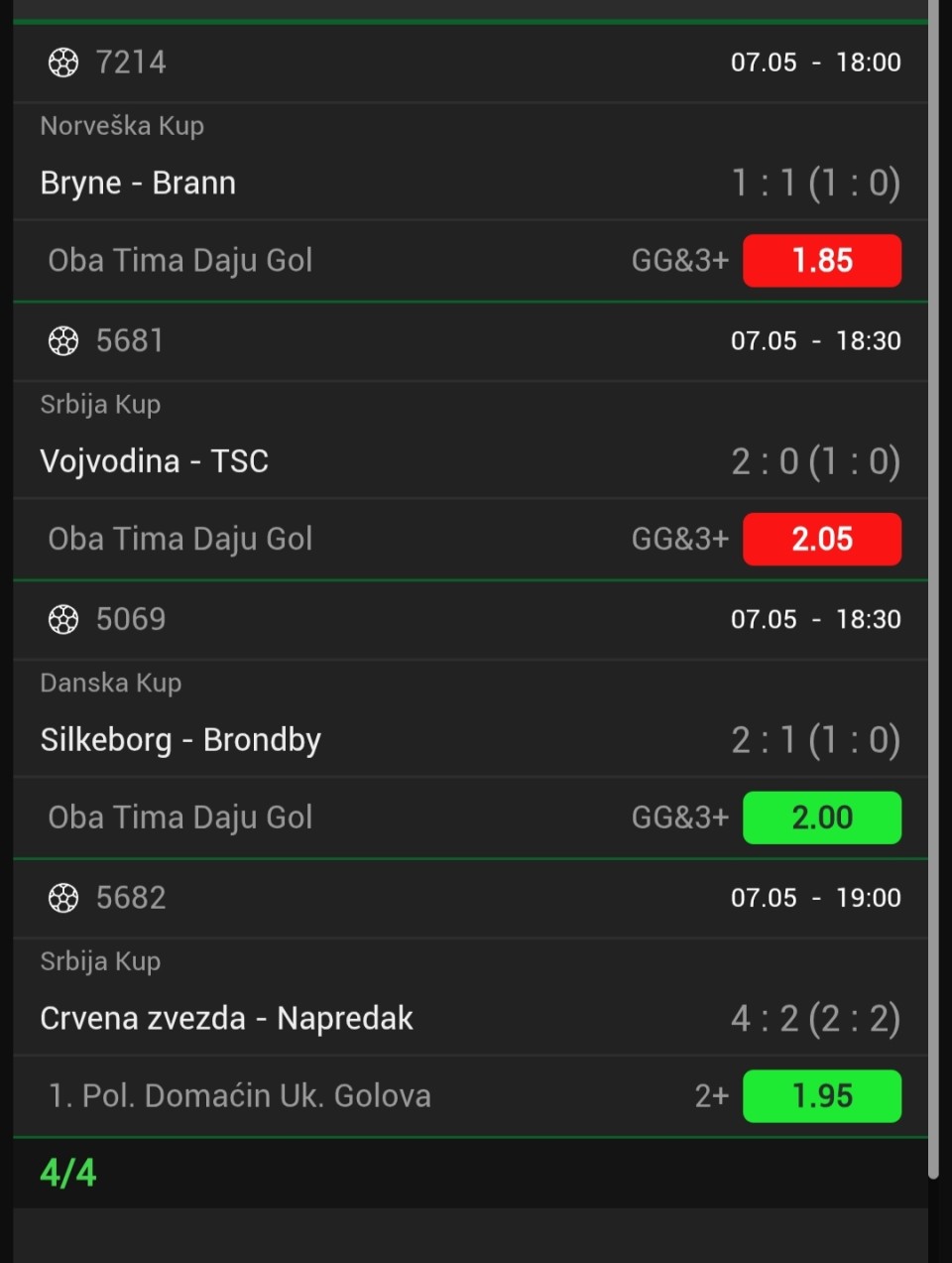Select the red 1.85 odds box
The image size is (952, 1263).
click(822, 261)
